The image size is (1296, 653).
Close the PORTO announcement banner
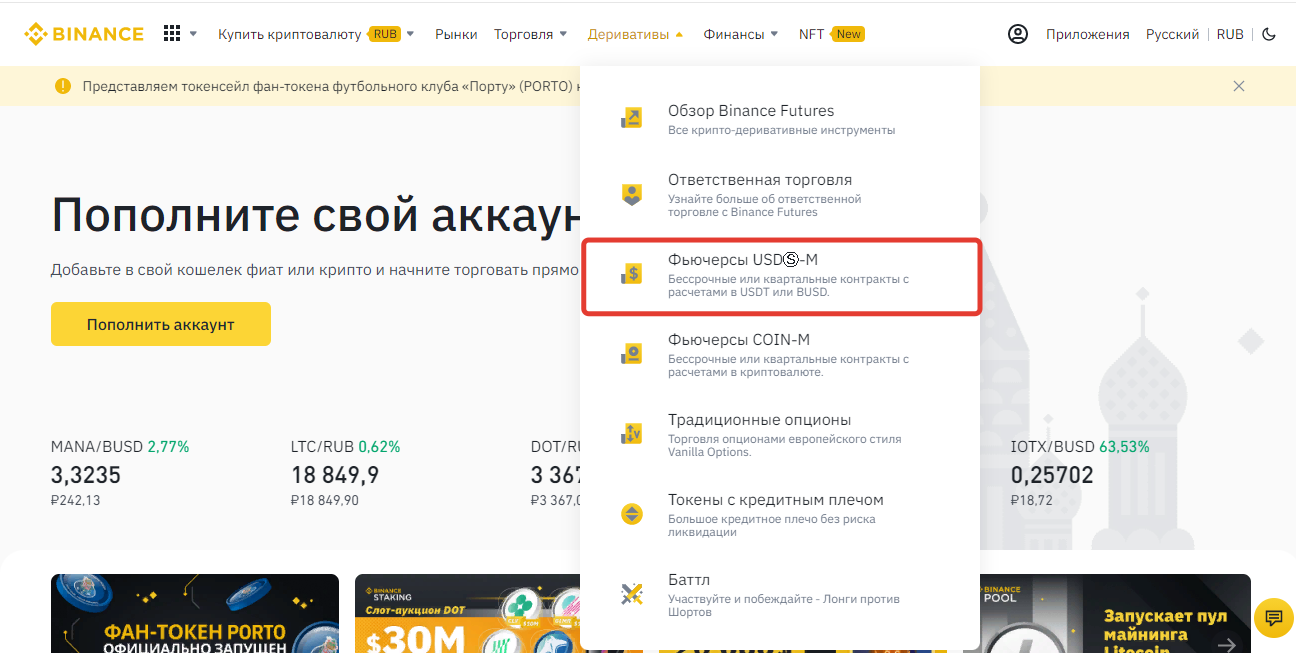click(1239, 86)
